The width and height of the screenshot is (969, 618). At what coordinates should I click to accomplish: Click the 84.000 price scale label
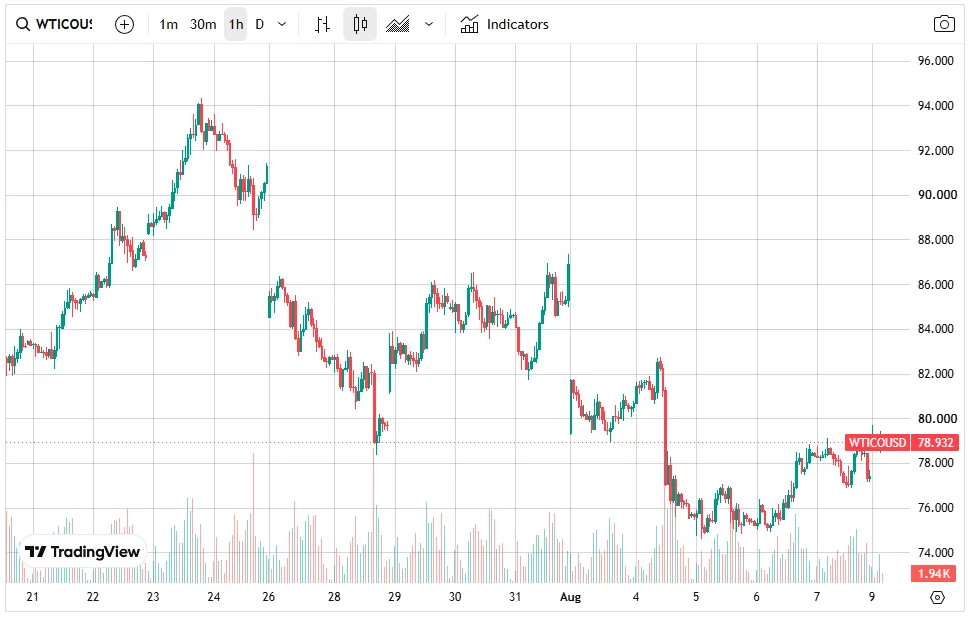pyautogui.click(x=936, y=329)
